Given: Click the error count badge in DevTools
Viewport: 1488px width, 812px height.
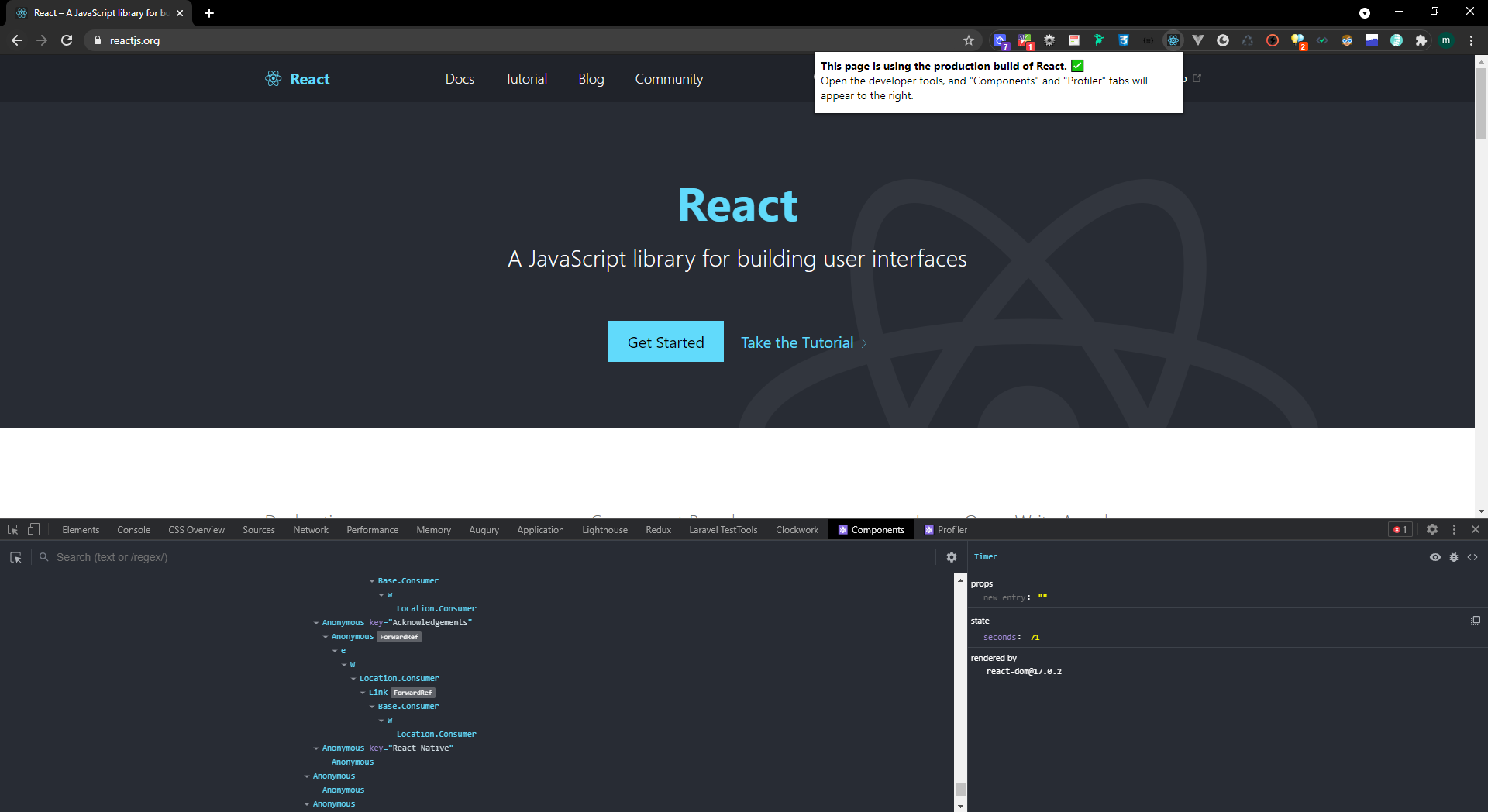Looking at the screenshot, I should (1400, 530).
